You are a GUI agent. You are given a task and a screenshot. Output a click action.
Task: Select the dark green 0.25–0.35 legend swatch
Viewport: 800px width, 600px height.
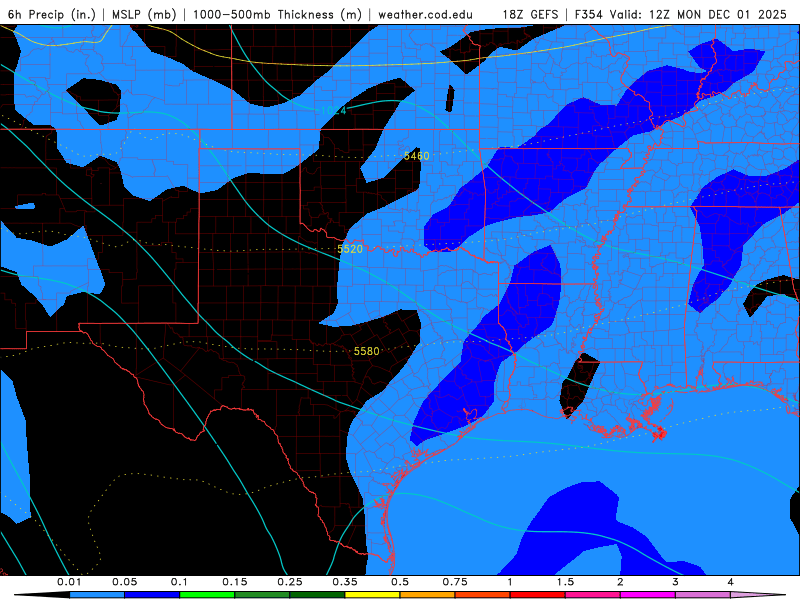coord(317,595)
